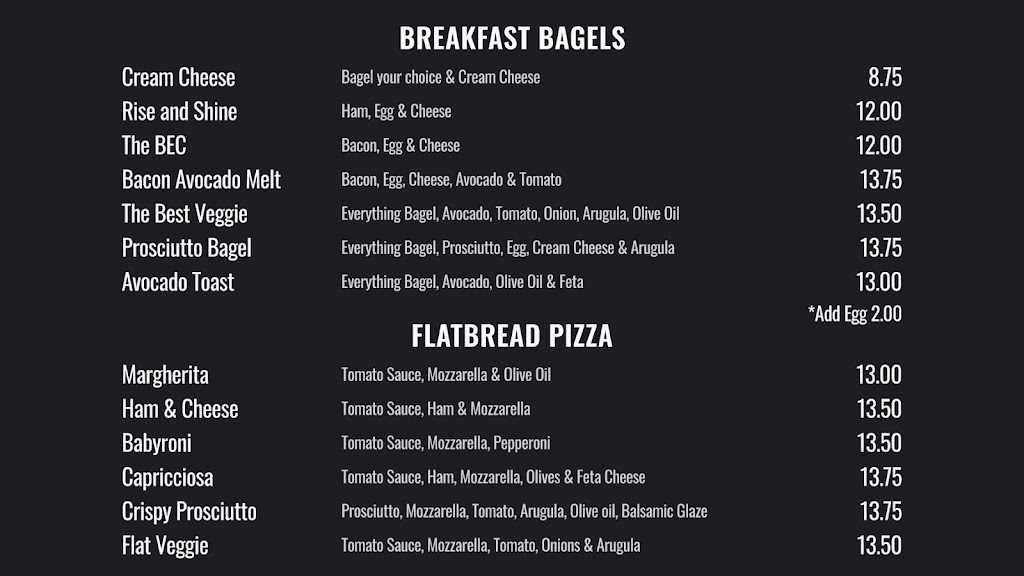The image size is (1024, 576).
Task: Click the Margherita 13.00 price
Action: (x=878, y=375)
